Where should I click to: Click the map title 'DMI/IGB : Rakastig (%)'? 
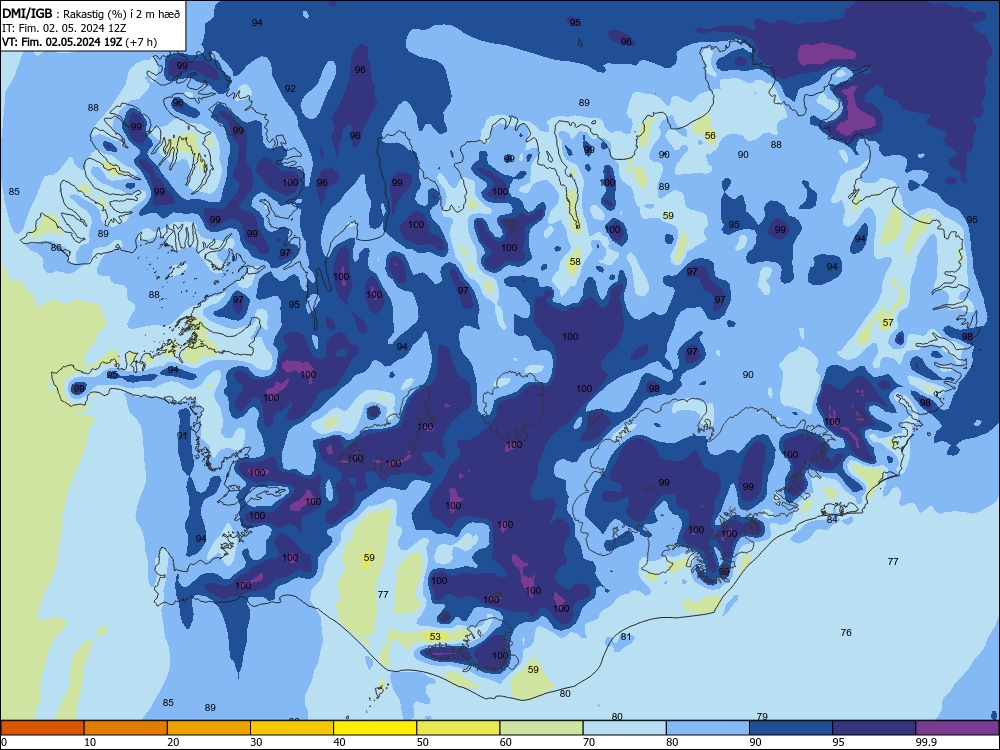[x=65, y=13]
